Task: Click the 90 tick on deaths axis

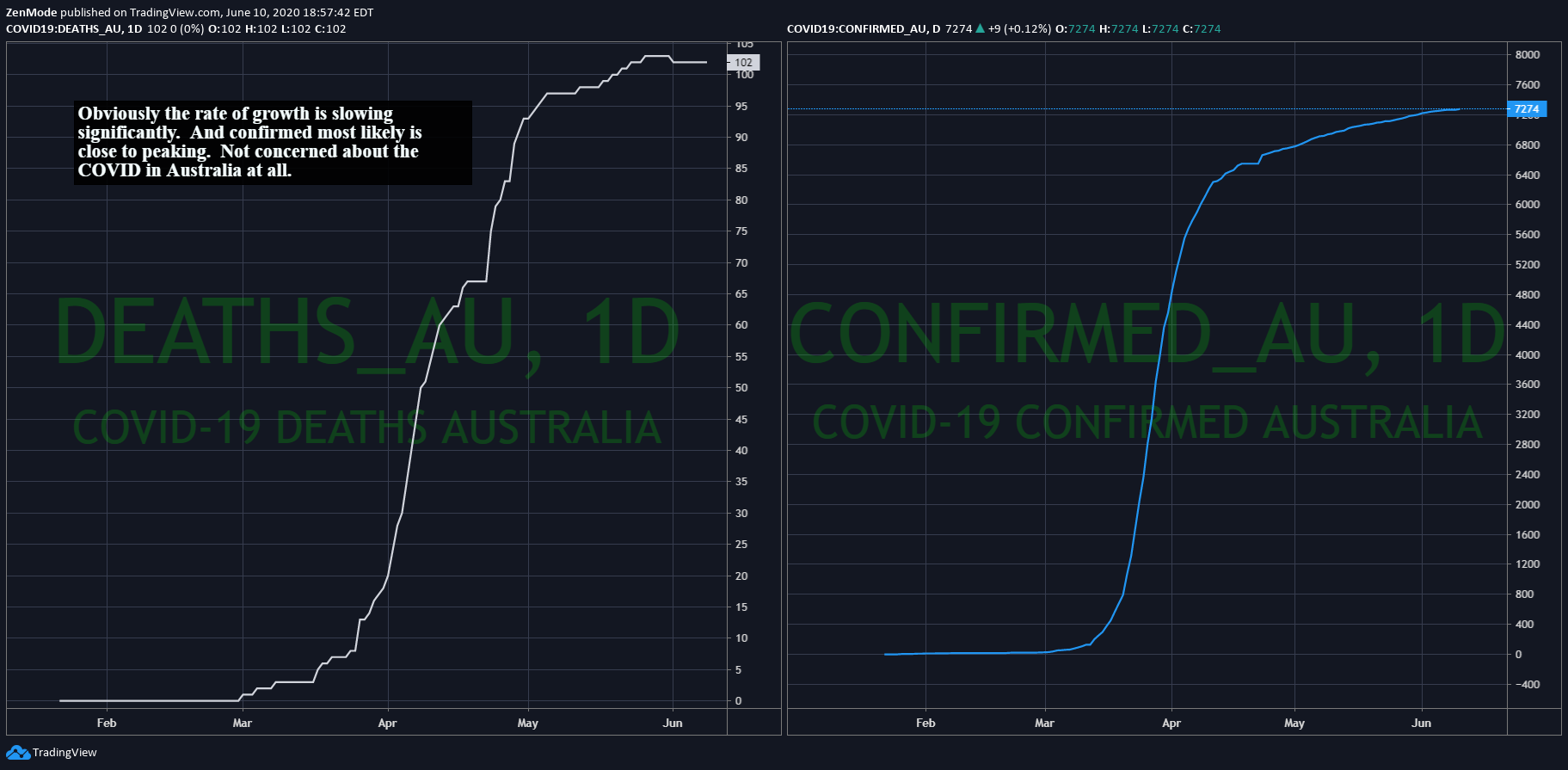Action: click(x=741, y=137)
